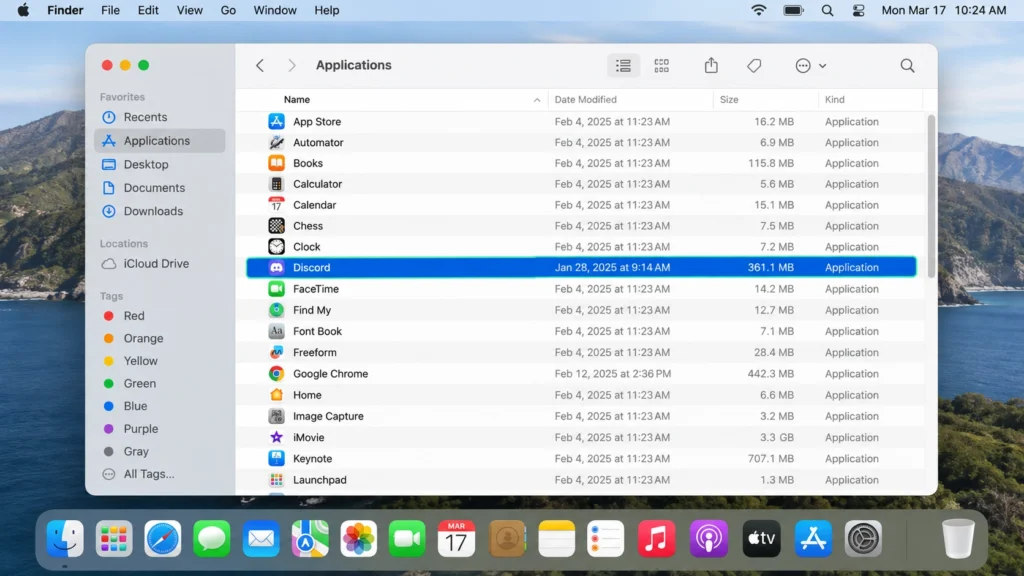Select the Chess app icon
The width and height of the screenshot is (1024, 576).
(x=276, y=226)
